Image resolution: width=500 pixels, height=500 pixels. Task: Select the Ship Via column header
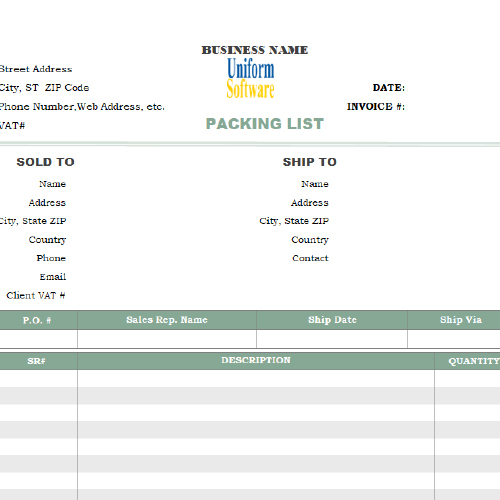pyautogui.click(x=460, y=320)
